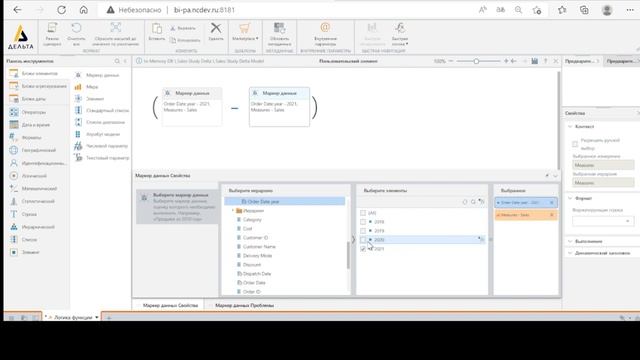Viewport: 640px width, 360px height.
Task: Select Delivery Mode in hierarchy list
Action: [x=257, y=256]
